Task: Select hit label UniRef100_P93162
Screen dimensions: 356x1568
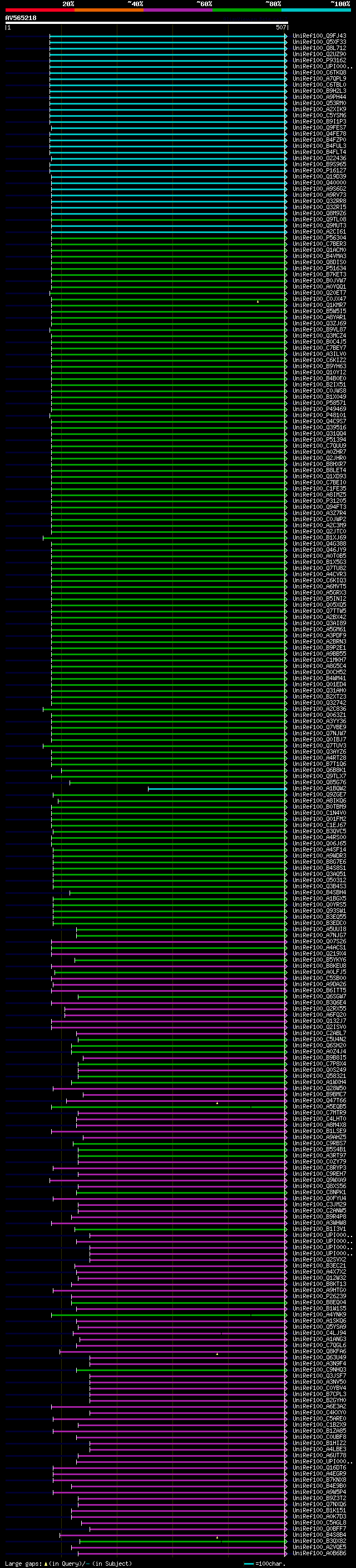Action: pos(319,60)
